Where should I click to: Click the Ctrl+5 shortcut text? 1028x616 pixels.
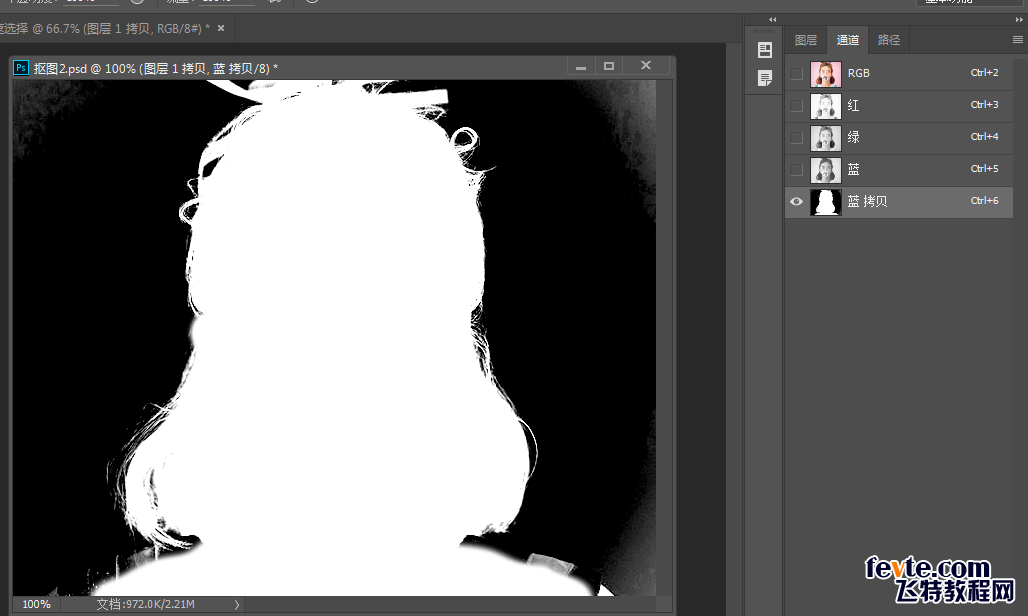click(x=984, y=169)
